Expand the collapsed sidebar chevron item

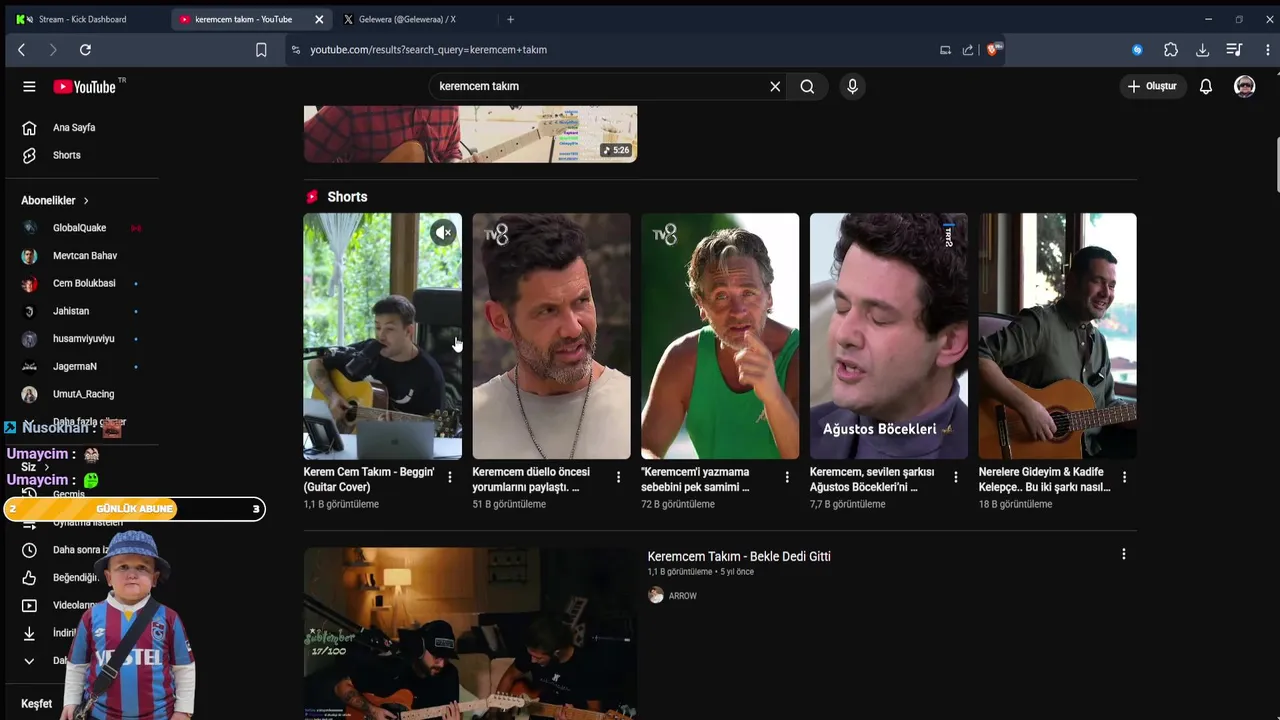point(29,661)
